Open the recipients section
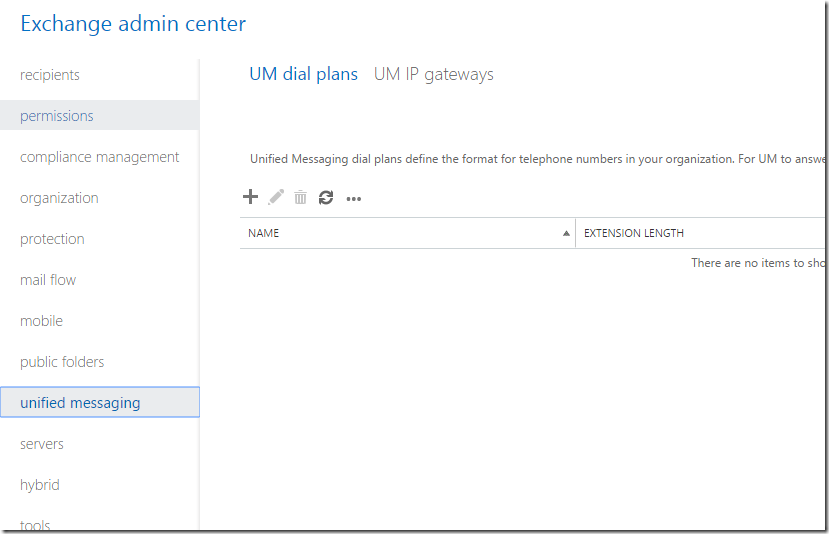This screenshot has height=534, width=829. tap(50, 75)
